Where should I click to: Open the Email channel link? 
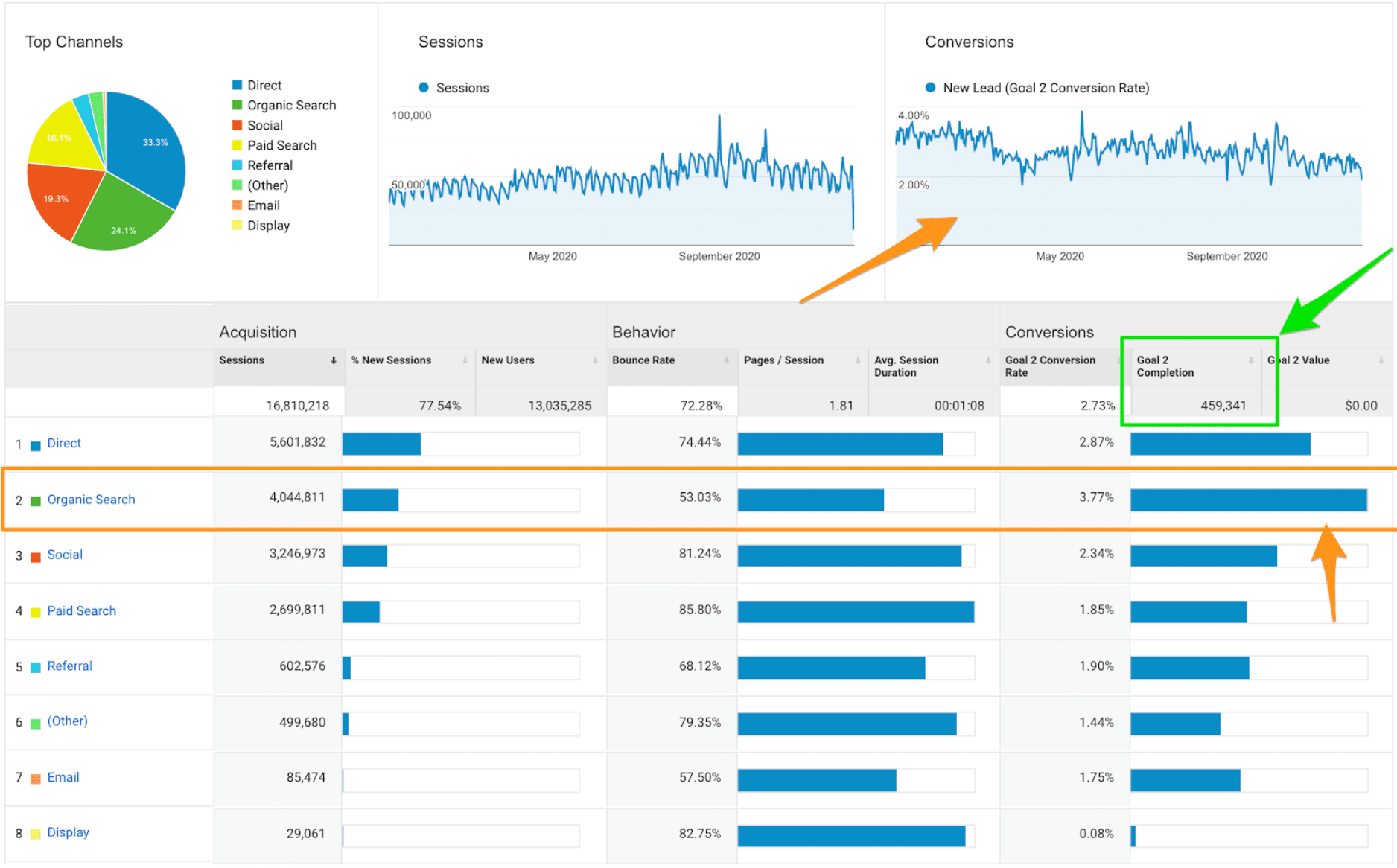[x=63, y=777]
